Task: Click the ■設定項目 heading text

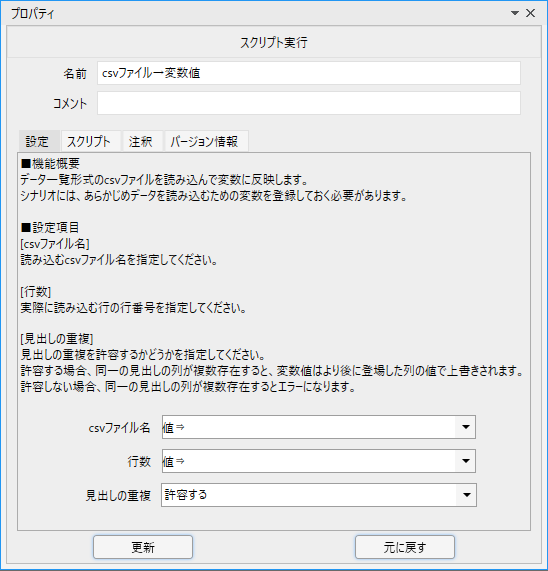Action: tap(50, 228)
